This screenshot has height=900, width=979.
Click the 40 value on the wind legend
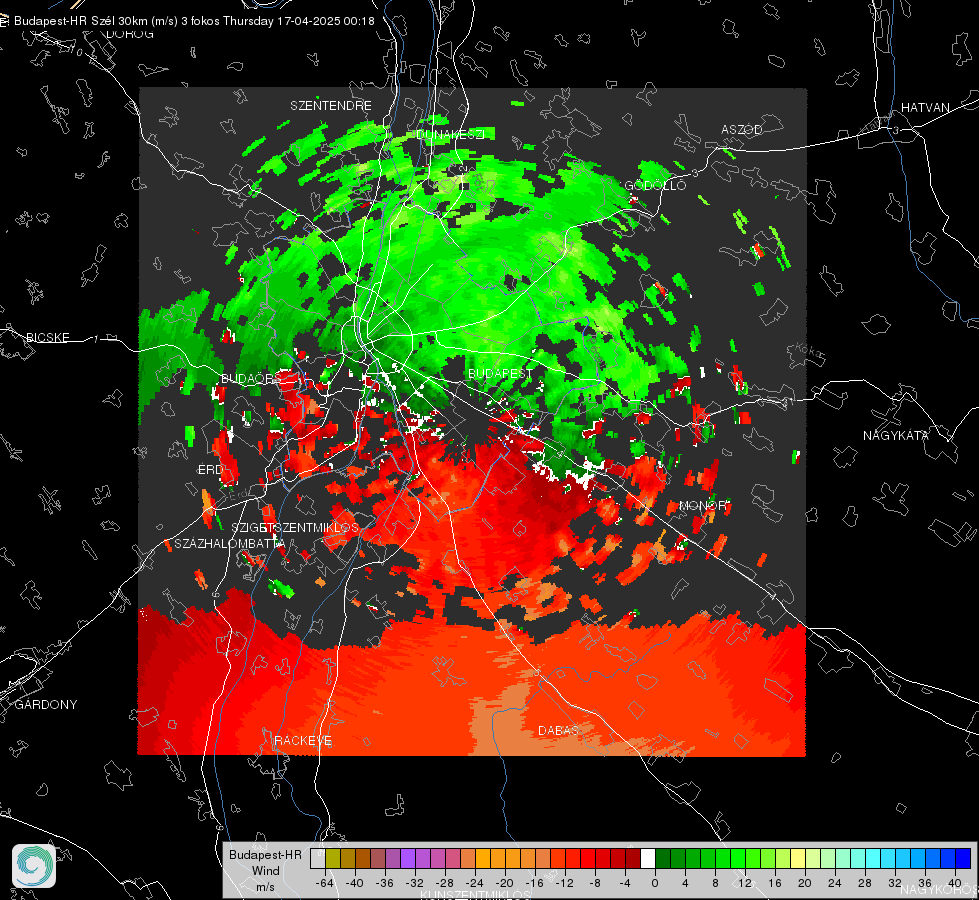point(955,883)
